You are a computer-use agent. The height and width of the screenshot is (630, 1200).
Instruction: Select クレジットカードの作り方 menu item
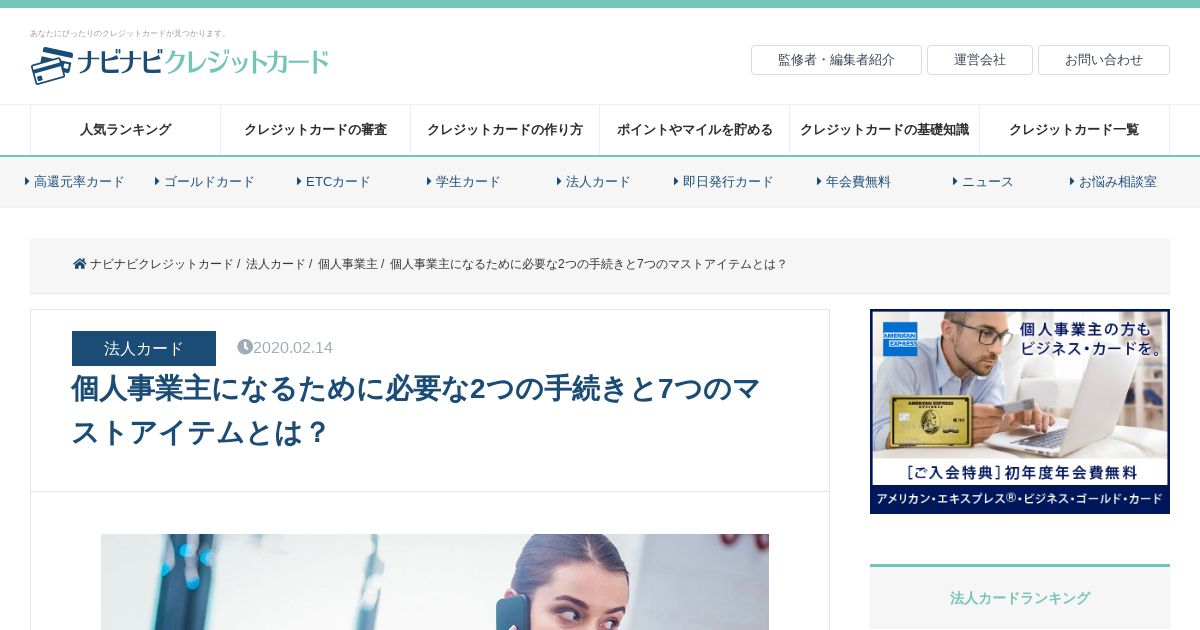click(x=505, y=130)
